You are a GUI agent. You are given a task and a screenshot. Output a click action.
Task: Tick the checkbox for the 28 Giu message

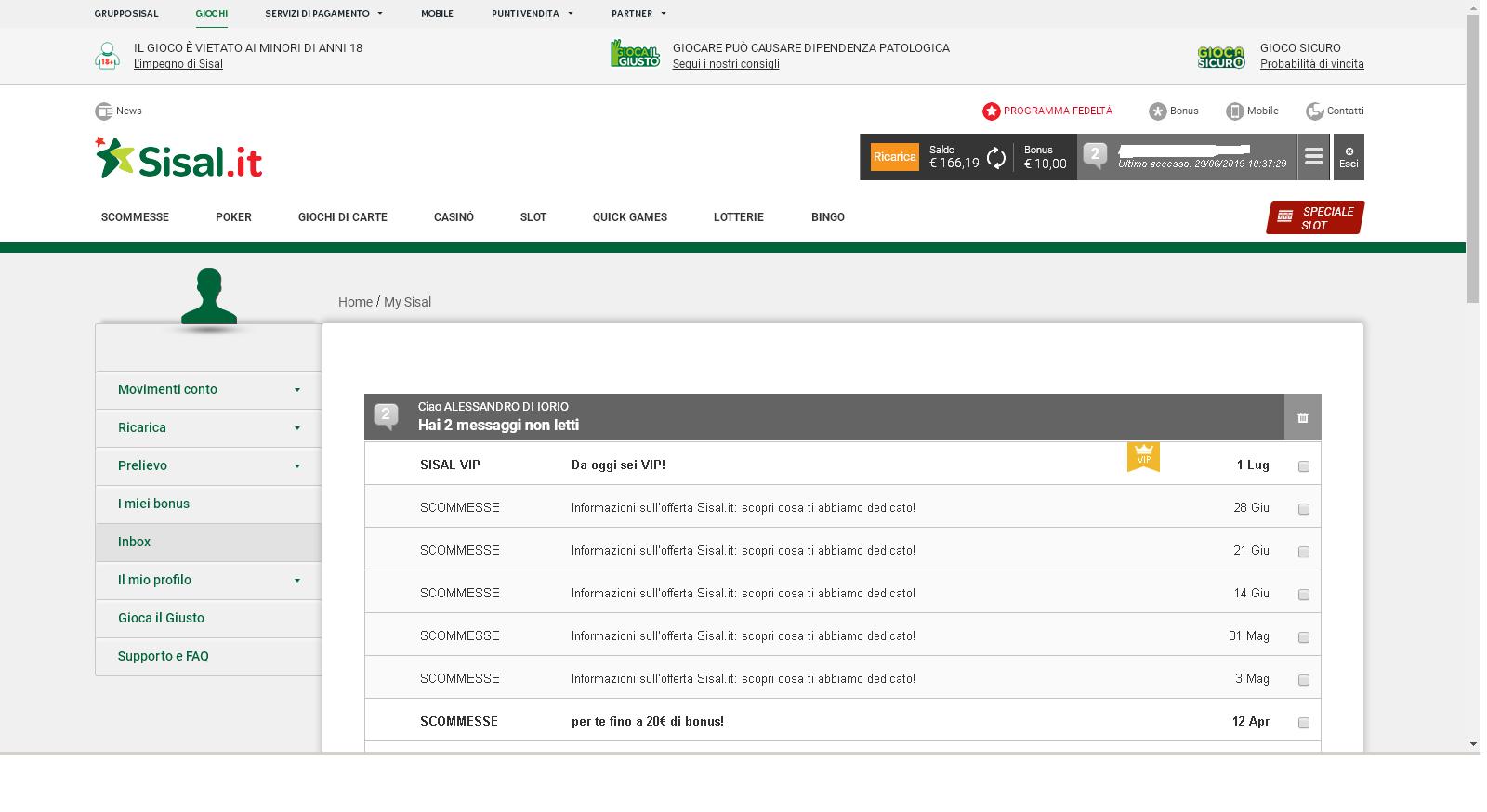[1304, 509]
